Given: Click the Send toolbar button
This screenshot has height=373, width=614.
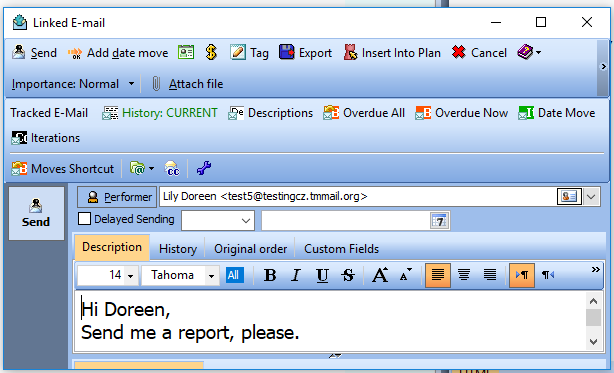Looking at the screenshot, I should (34, 52).
